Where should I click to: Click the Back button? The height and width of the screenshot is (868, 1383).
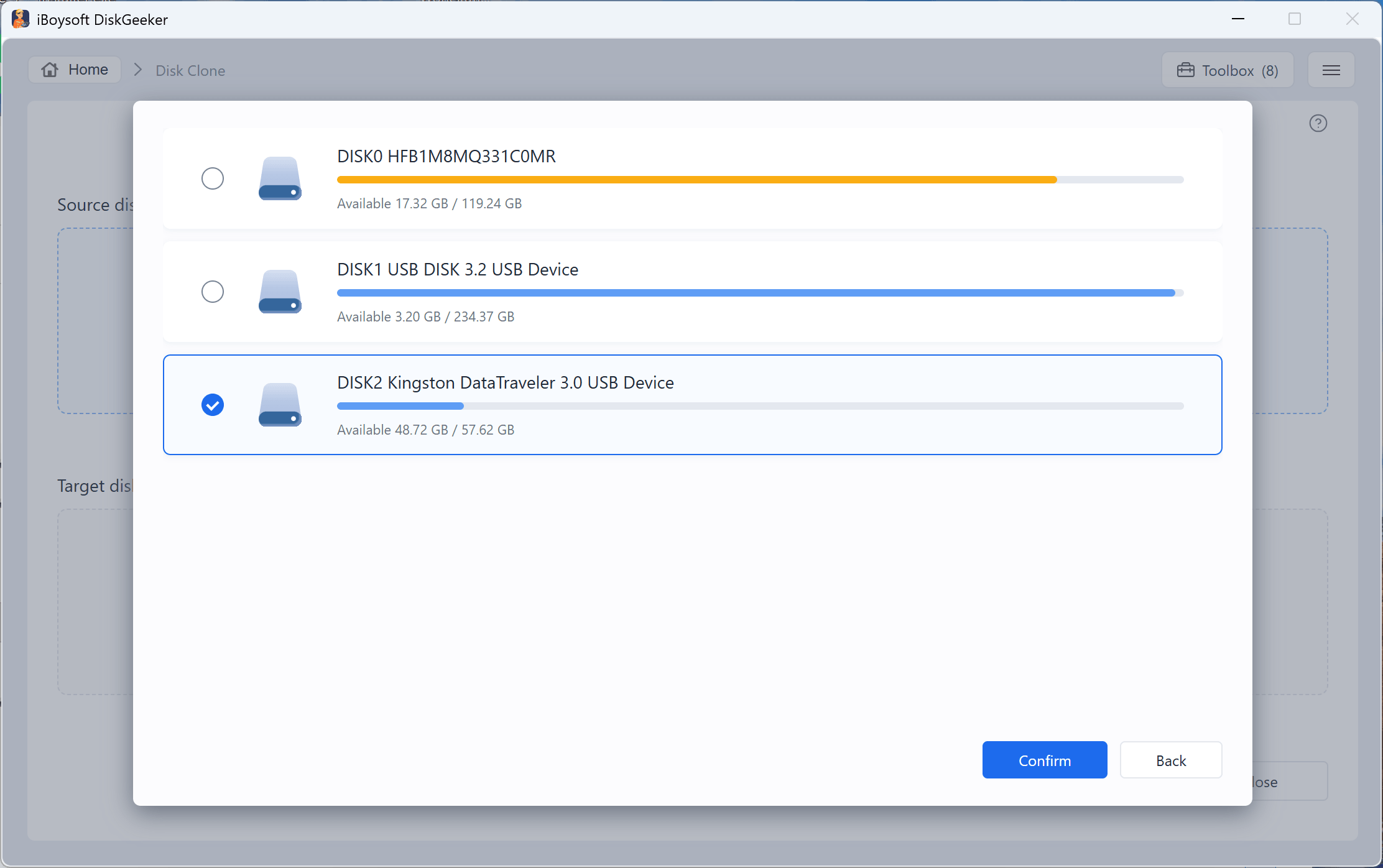click(1171, 760)
